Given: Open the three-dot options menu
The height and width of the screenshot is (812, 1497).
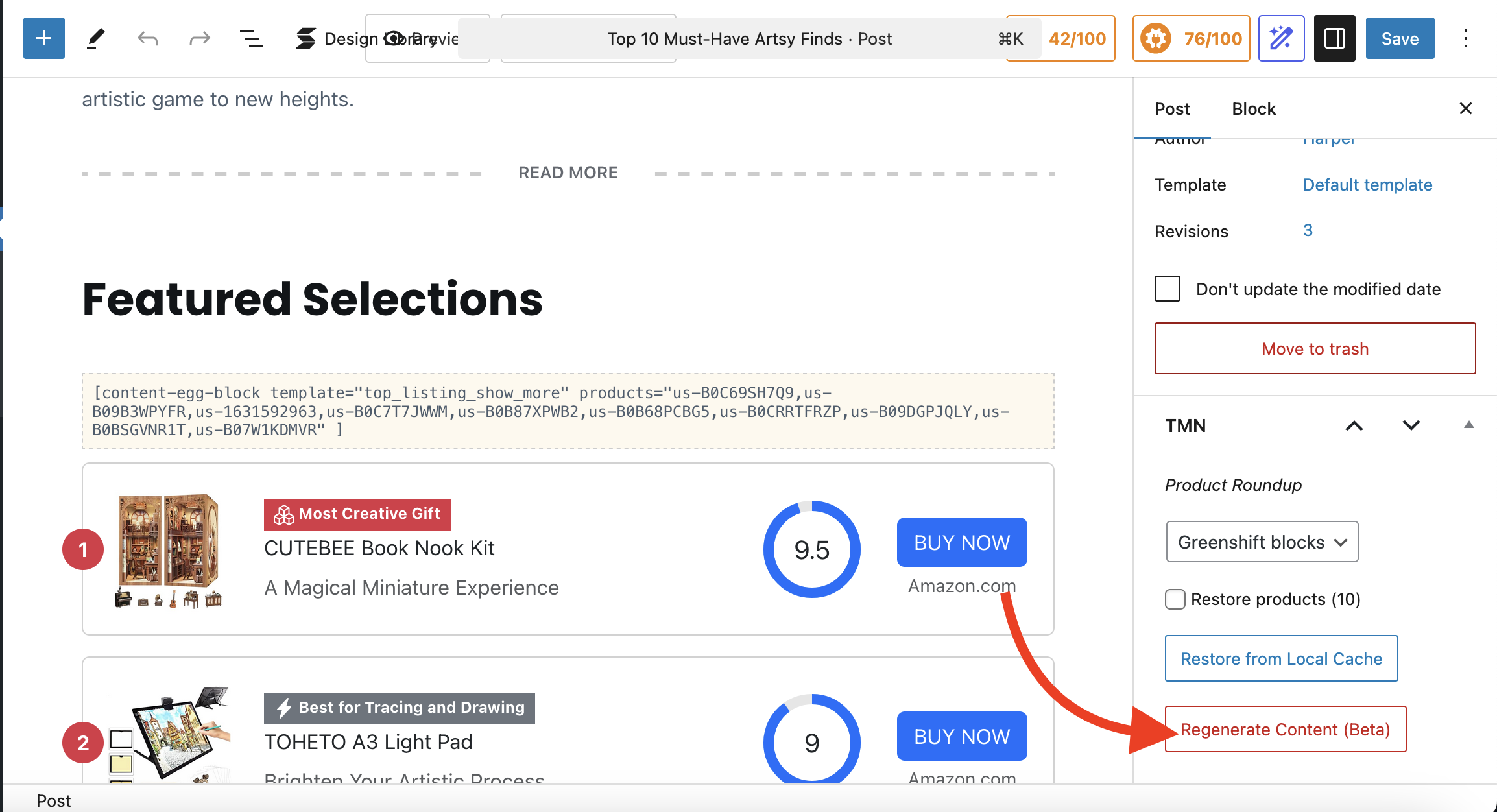Looking at the screenshot, I should pyautogui.click(x=1465, y=38).
